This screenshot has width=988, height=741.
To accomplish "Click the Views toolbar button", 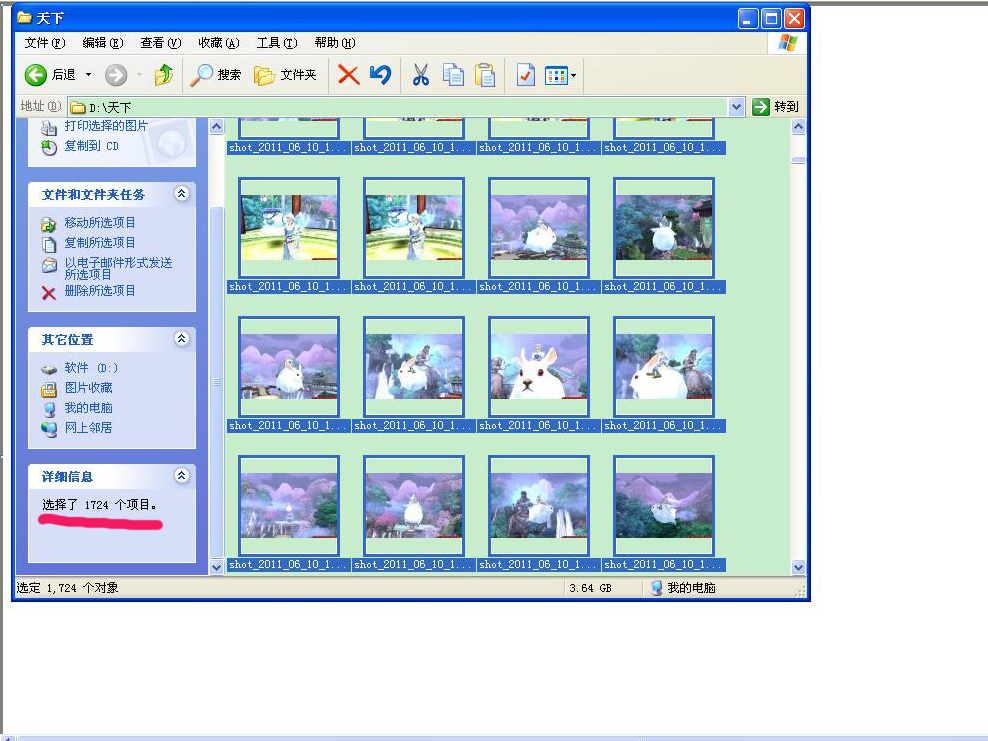I will click(556, 76).
